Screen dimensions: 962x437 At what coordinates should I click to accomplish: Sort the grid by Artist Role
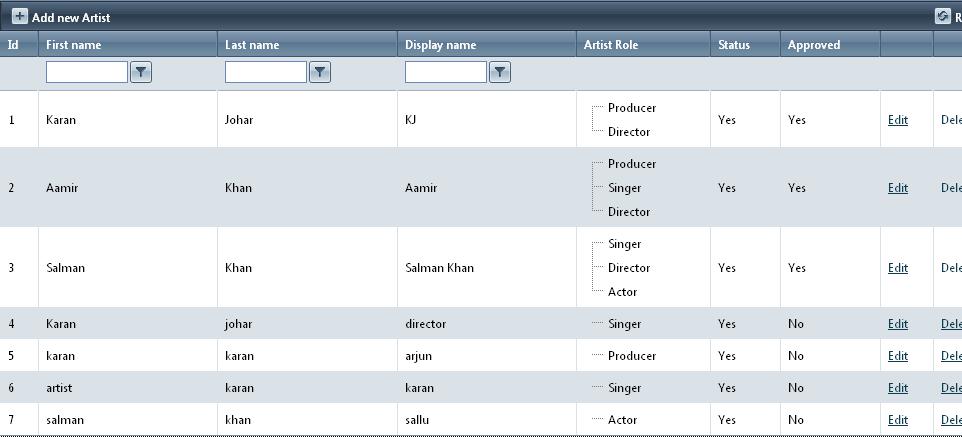(611, 45)
